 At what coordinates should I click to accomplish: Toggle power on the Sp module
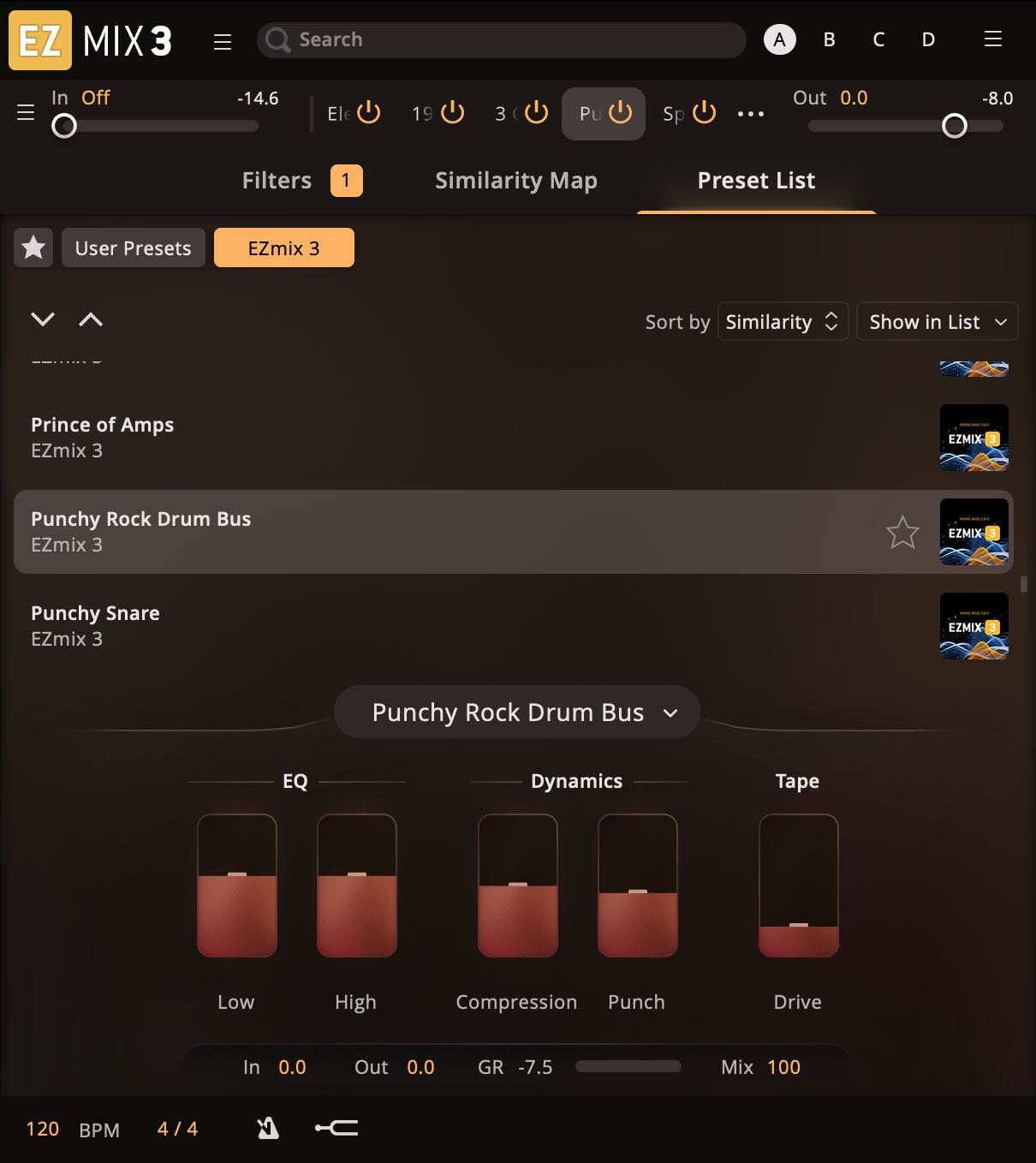[704, 113]
